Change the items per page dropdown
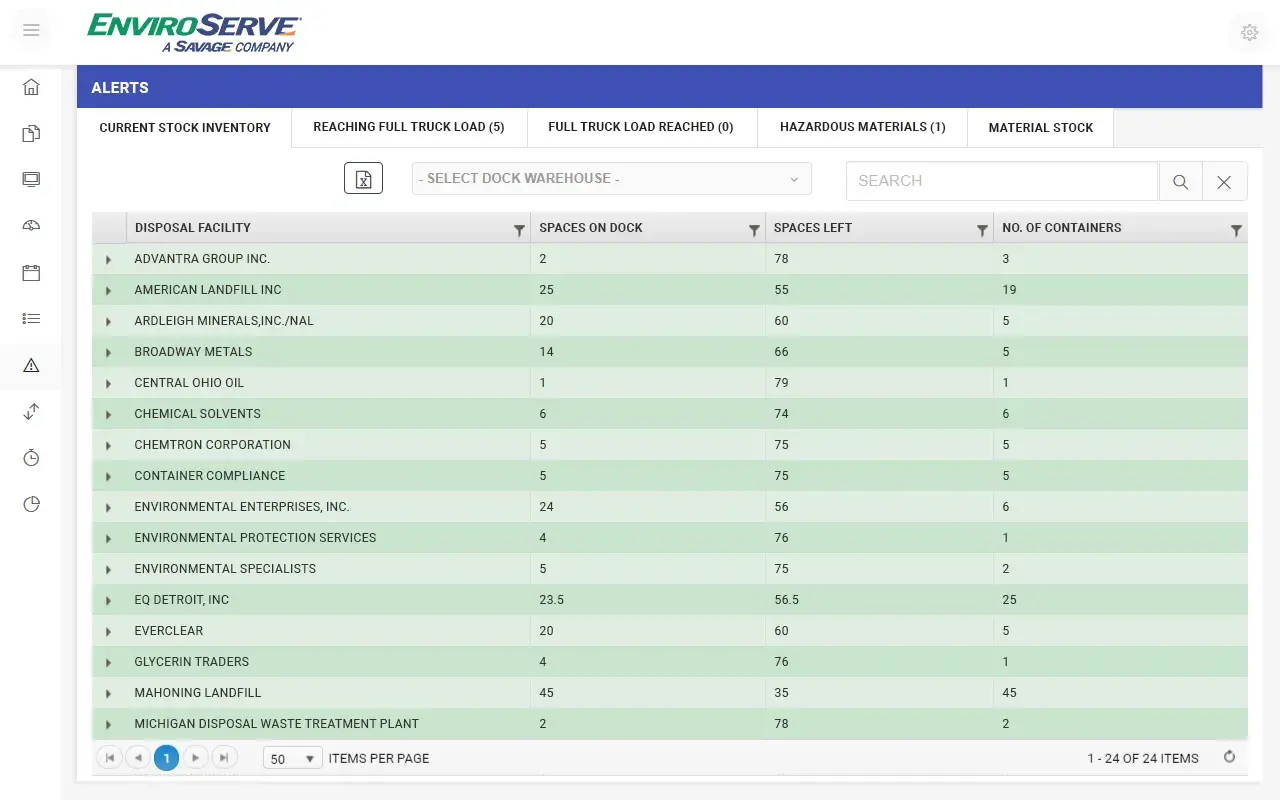This screenshot has height=800, width=1280. click(x=292, y=758)
